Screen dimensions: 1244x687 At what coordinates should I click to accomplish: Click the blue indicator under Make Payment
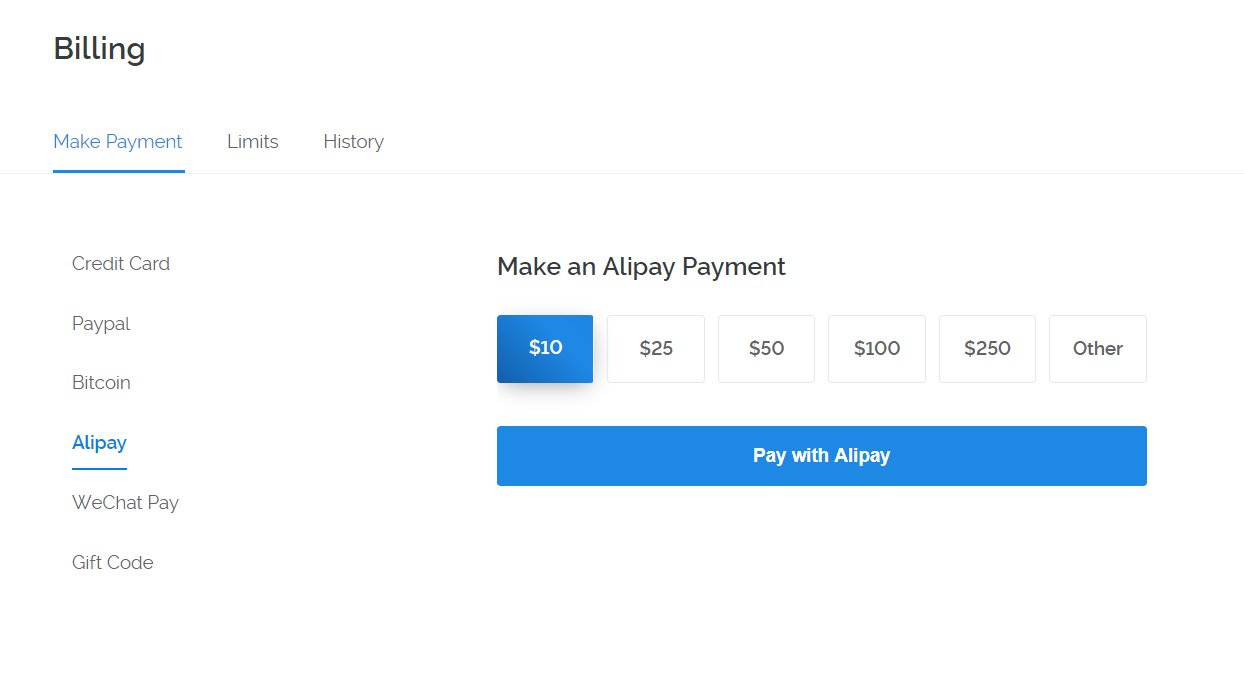118,171
